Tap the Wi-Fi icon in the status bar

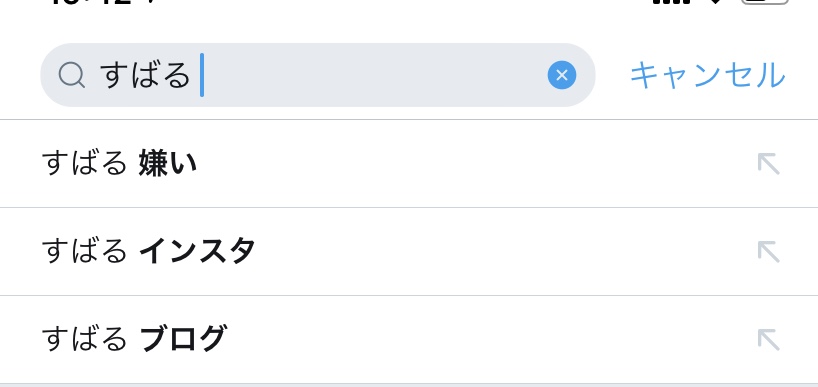click(715, 2)
